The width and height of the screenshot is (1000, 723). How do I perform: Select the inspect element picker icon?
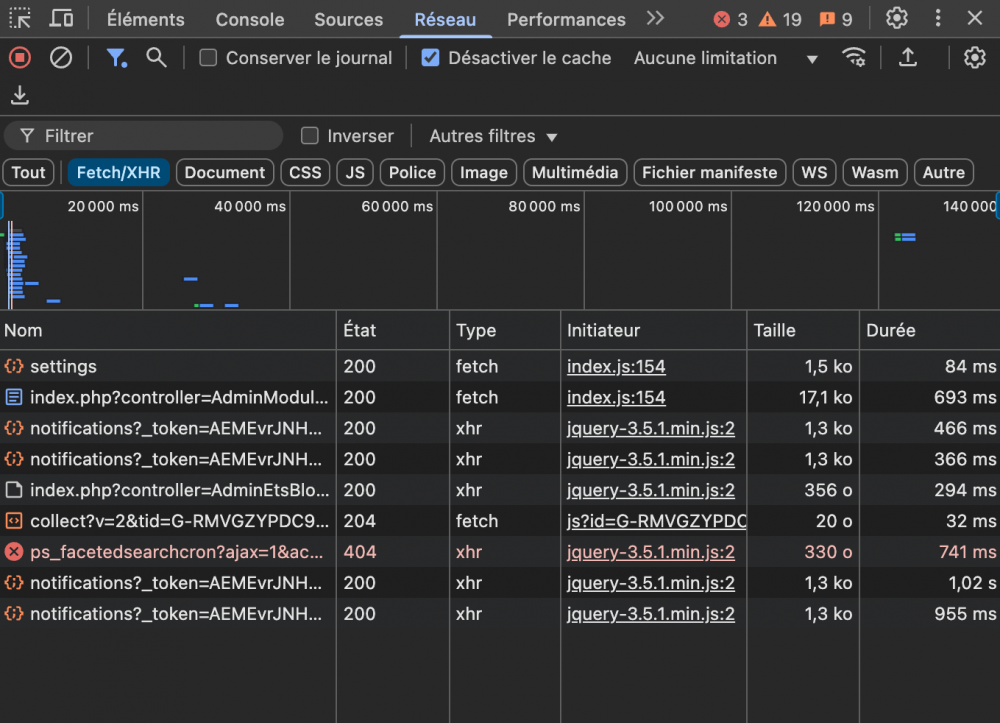(x=20, y=19)
